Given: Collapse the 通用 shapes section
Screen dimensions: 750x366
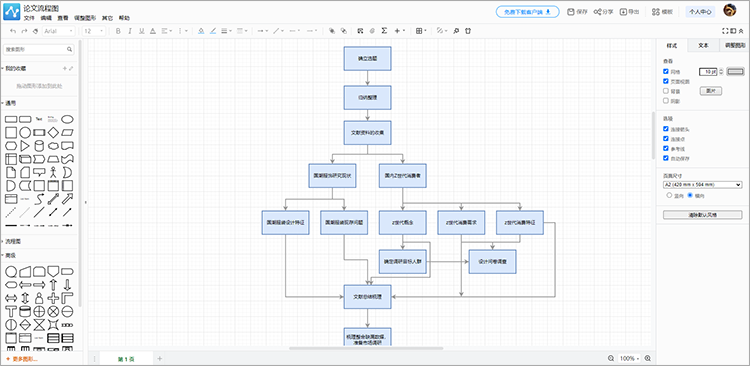Looking at the screenshot, I should pos(10,103).
